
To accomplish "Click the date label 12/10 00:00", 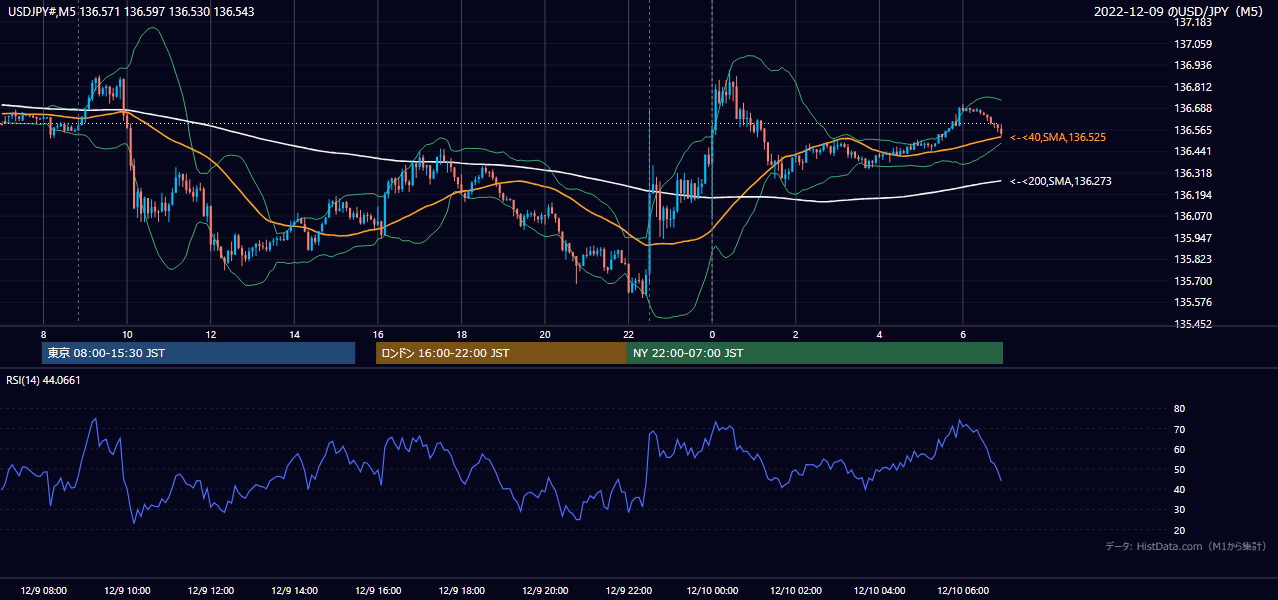I will tap(712, 591).
